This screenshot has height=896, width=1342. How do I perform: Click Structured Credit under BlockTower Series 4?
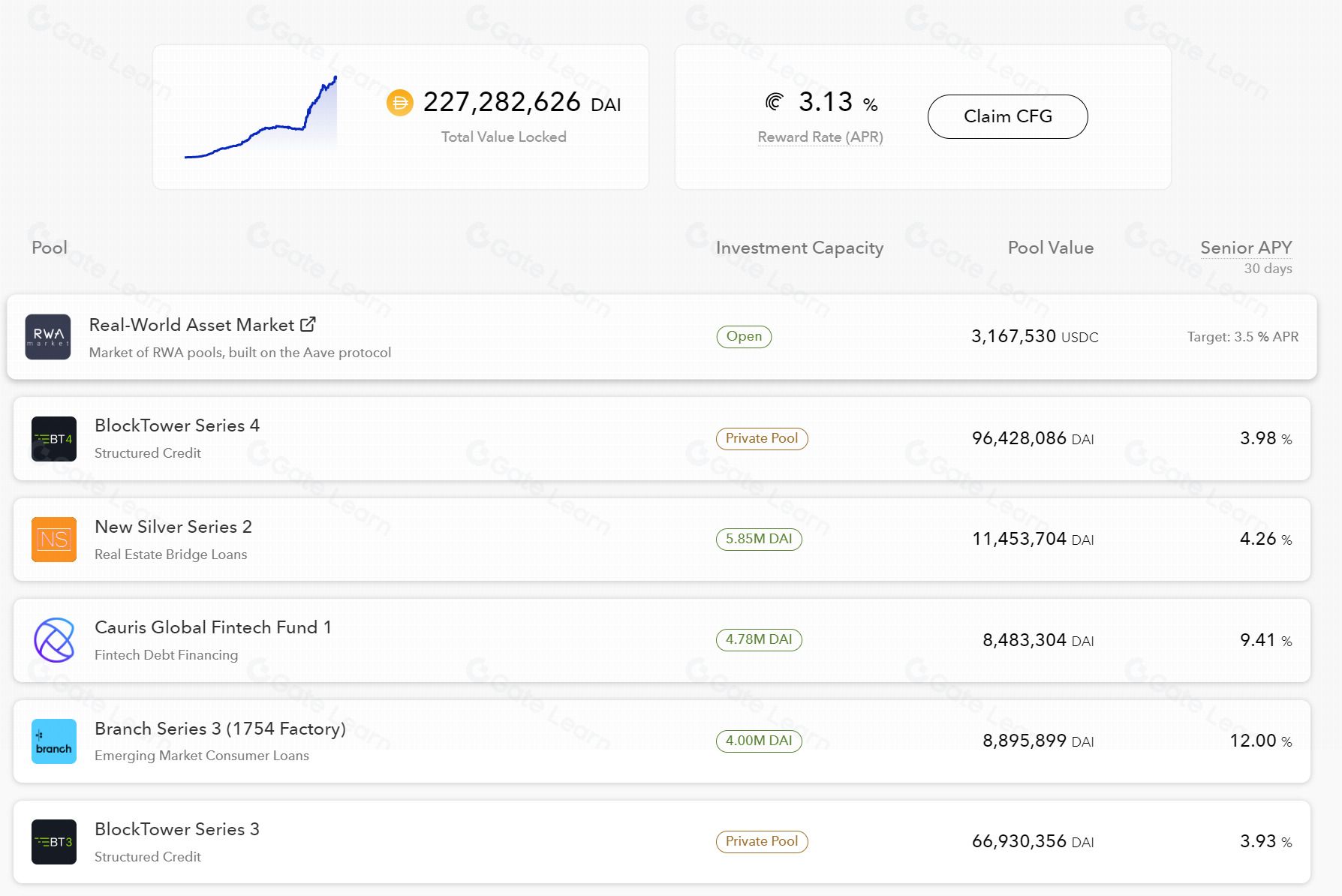pyautogui.click(x=148, y=453)
